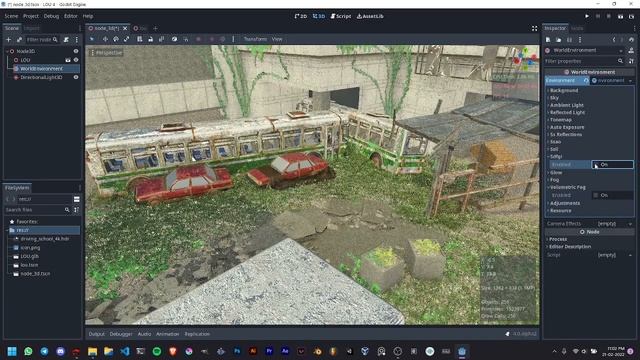Open Spotify from the taskbar
Image resolution: width=640 pixels, height=360 pixels.
(x=157, y=351)
